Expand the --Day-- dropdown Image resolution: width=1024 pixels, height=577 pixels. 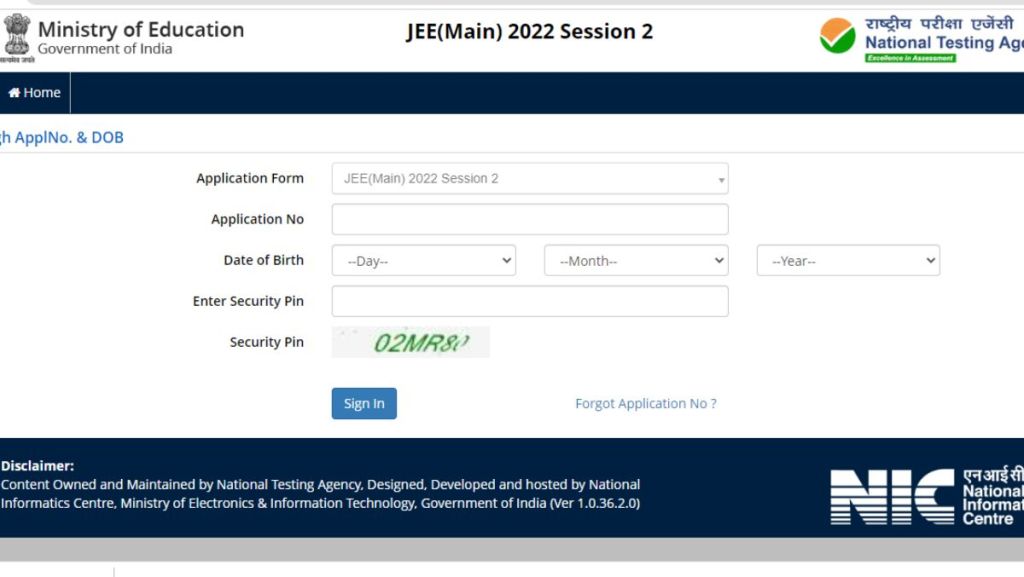423,260
